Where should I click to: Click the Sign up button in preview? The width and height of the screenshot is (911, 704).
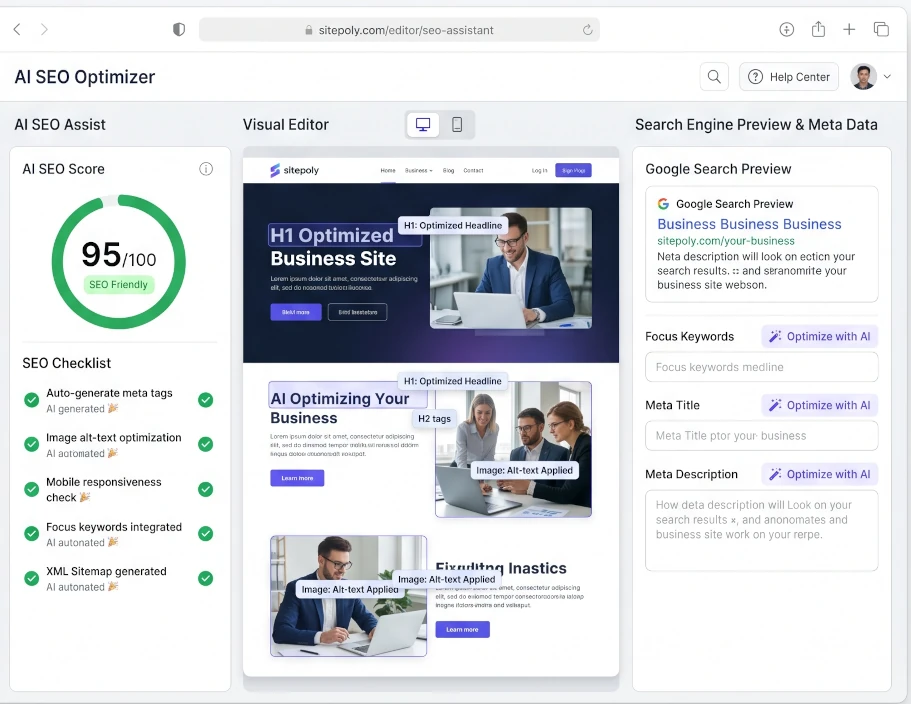(573, 170)
